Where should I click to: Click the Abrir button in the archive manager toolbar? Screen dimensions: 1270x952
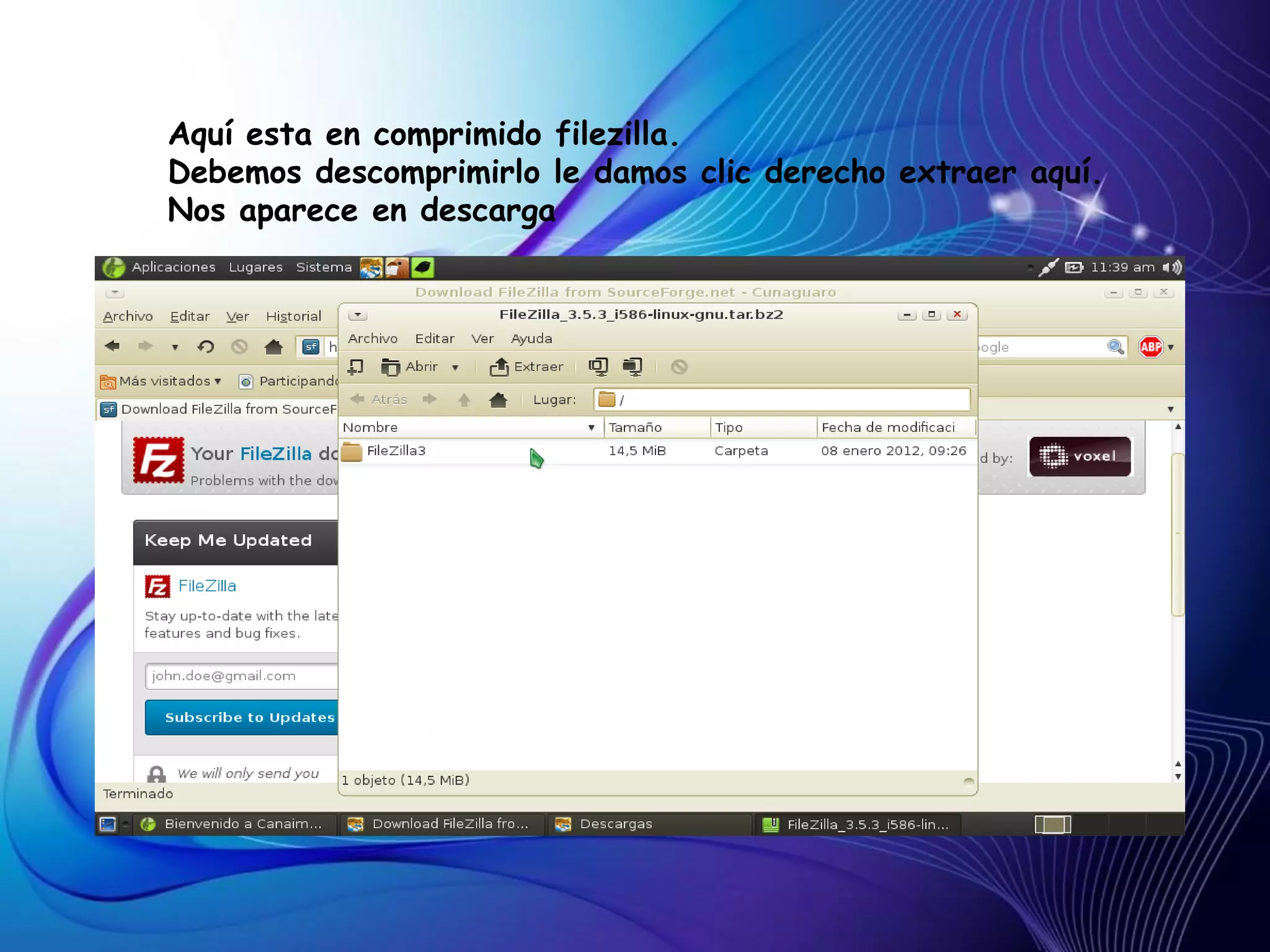coord(409,367)
